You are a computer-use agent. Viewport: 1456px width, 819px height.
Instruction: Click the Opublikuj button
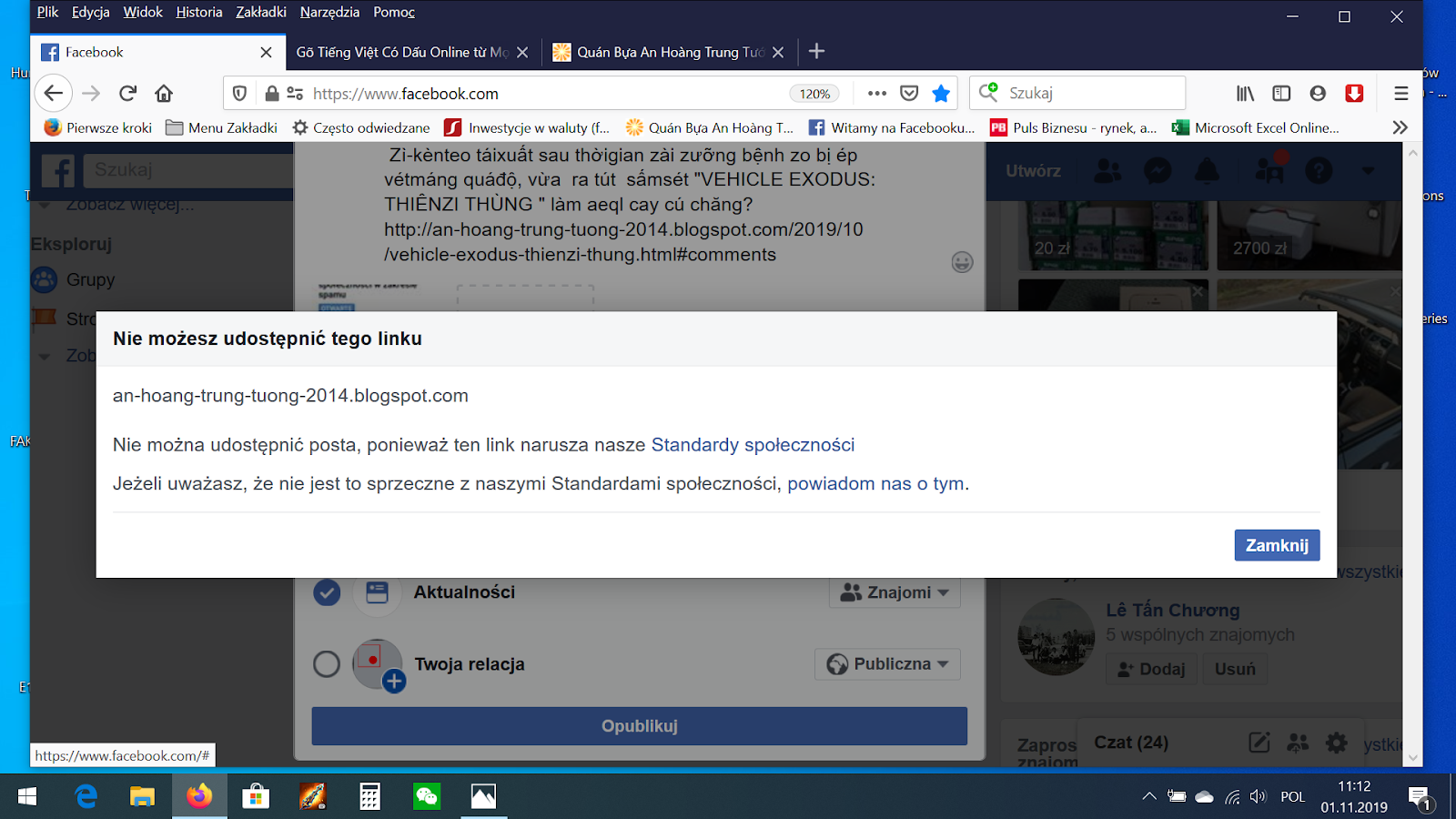(x=640, y=726)
